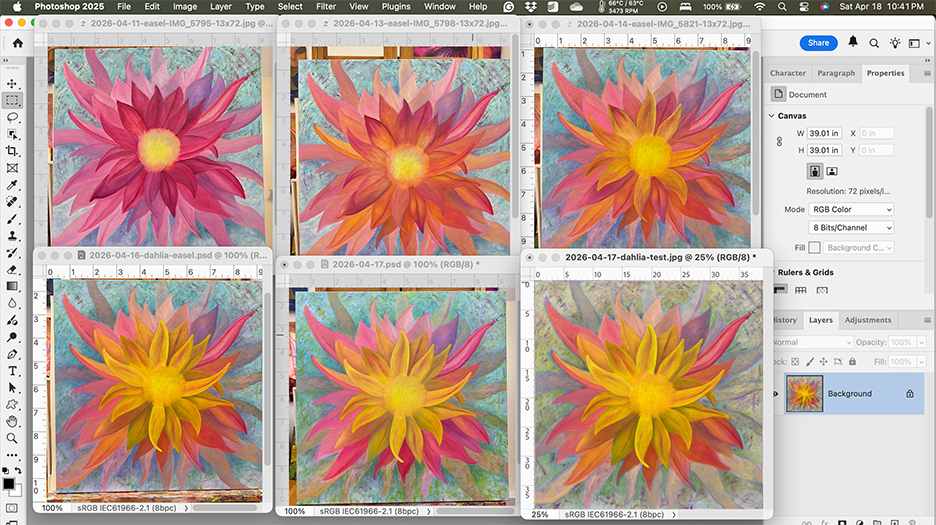Image resolution: width=936 pixels, height=525 pixels.
Task: Select the Eyedropper tool
Action: (x=12, y=185)
